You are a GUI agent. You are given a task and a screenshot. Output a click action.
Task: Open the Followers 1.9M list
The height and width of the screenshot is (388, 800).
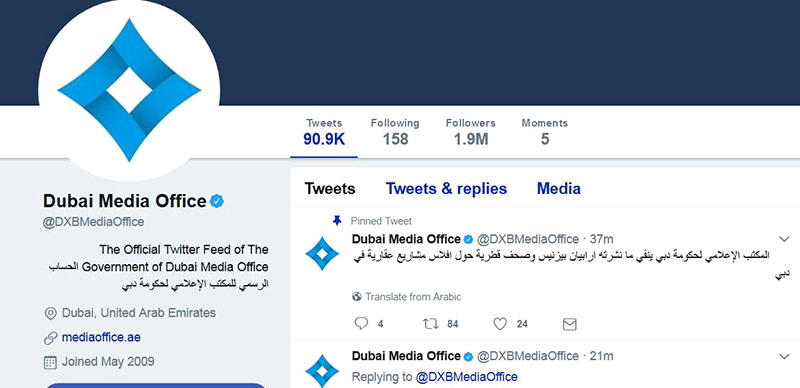point(470,132)
